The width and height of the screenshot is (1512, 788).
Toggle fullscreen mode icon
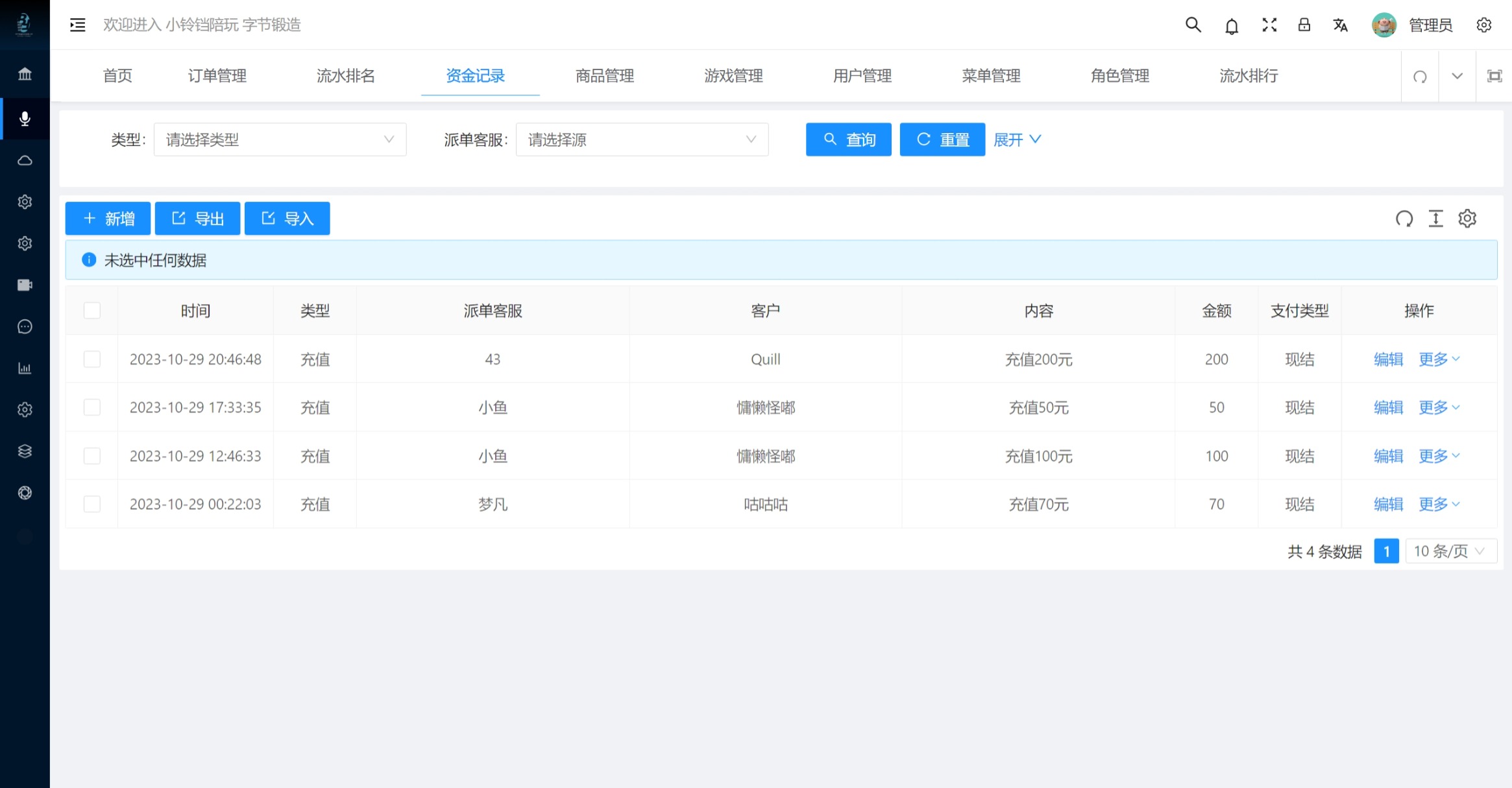click(x=1269, y=25)
